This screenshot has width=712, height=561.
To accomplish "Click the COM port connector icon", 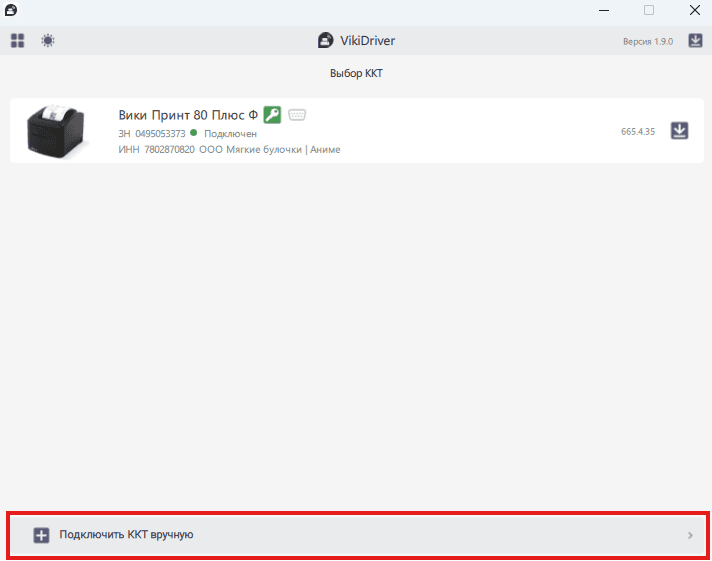I will (297, 114).
